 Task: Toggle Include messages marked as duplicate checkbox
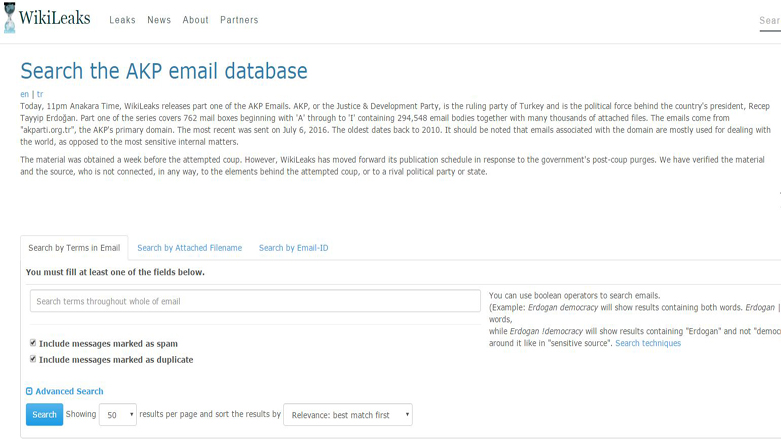click(x=33, y=359)
